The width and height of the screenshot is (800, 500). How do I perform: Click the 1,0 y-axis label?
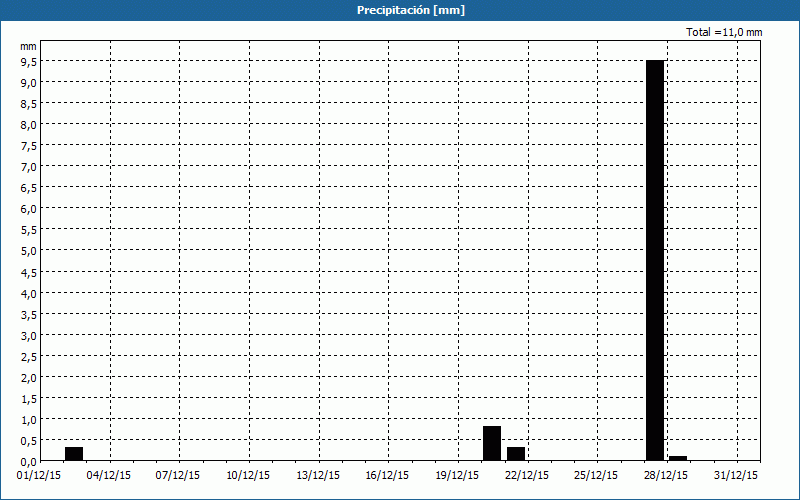pyautogui.click(x=29, y=420)
